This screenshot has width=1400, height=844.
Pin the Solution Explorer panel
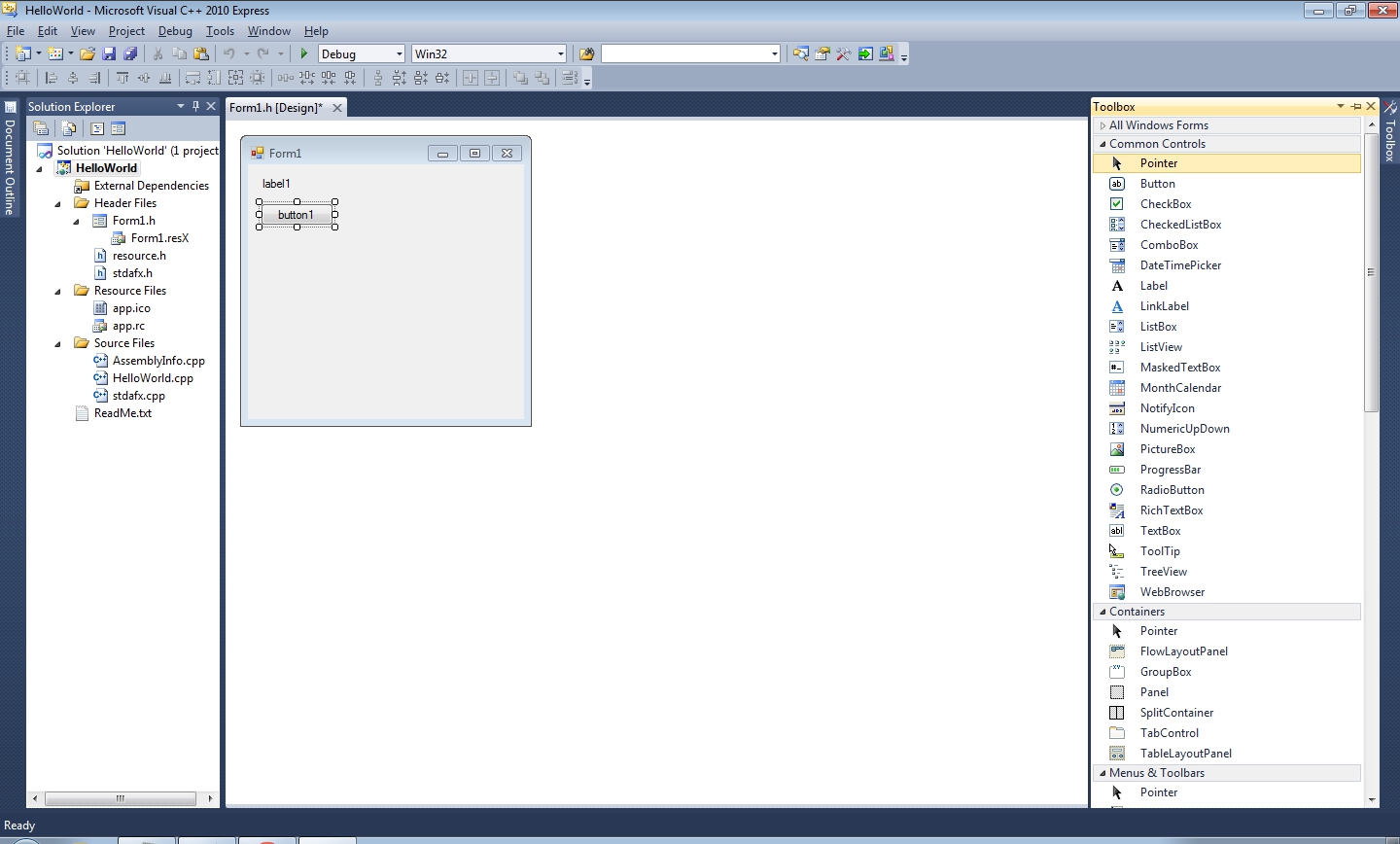pos(193,106)
